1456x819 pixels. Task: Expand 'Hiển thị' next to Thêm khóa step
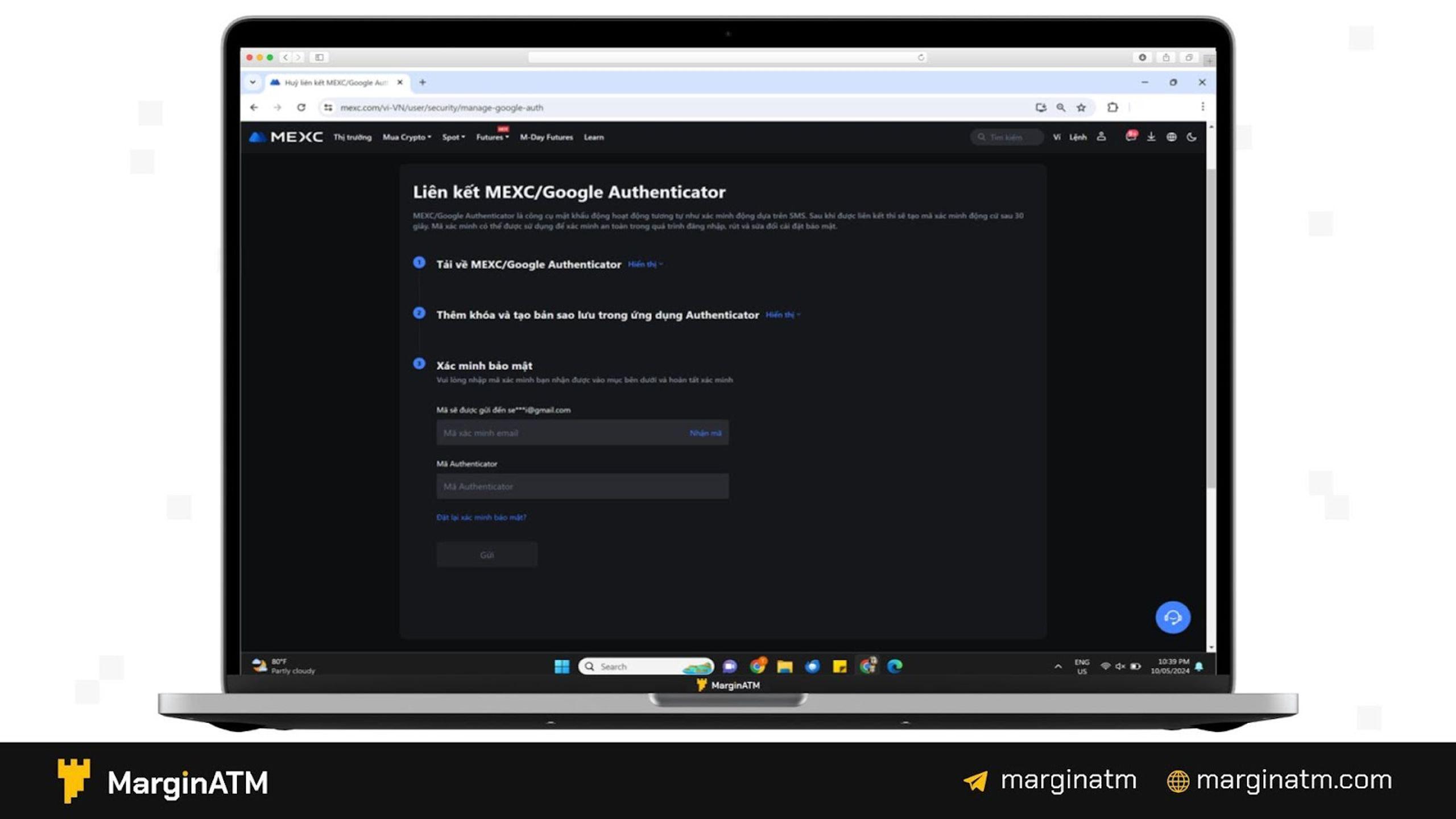(x=783, y=315)
